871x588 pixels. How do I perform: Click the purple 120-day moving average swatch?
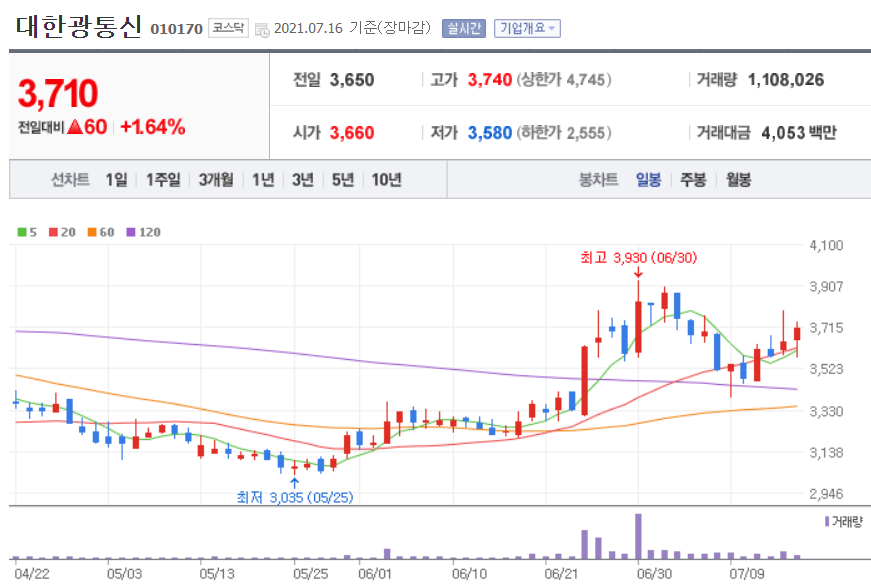[131, 232]
